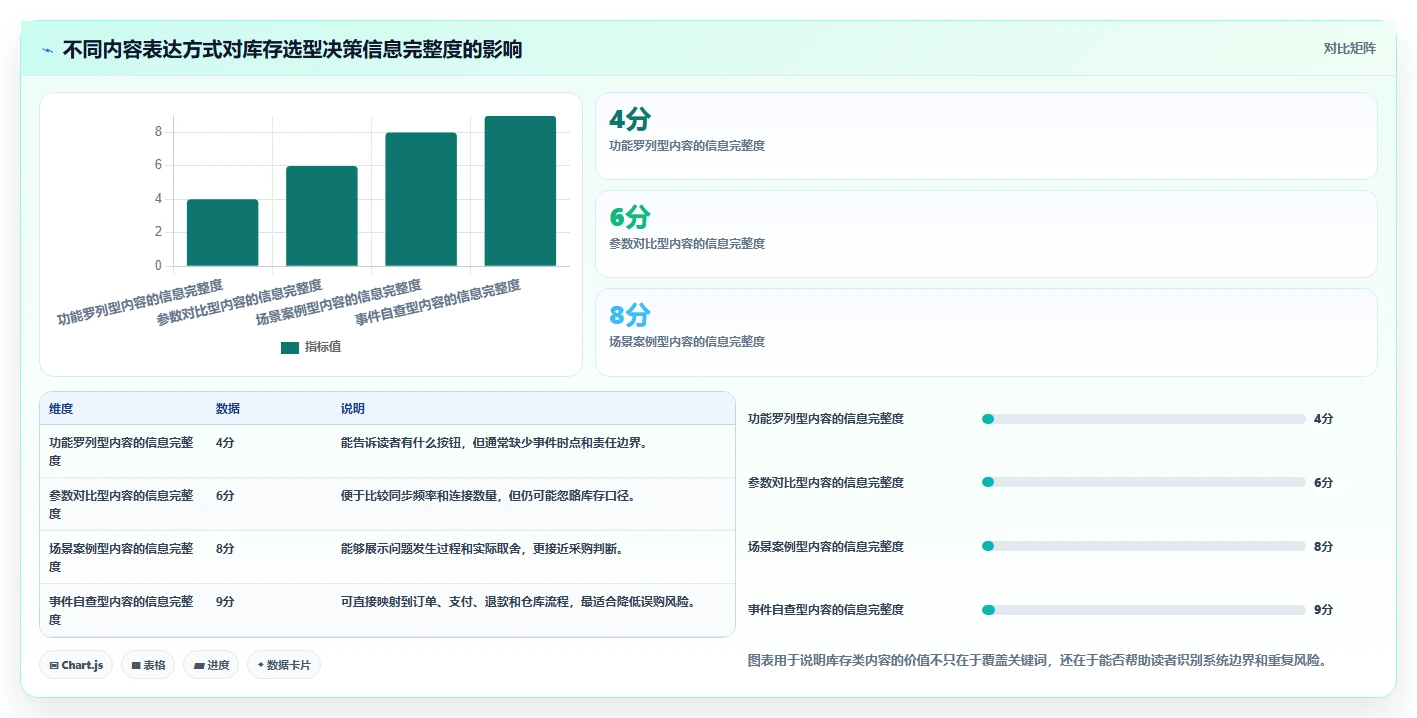Click description starting 能够展示问题发生过程
The width and height of the screenshot is (1417, 718).
point(482,549)
